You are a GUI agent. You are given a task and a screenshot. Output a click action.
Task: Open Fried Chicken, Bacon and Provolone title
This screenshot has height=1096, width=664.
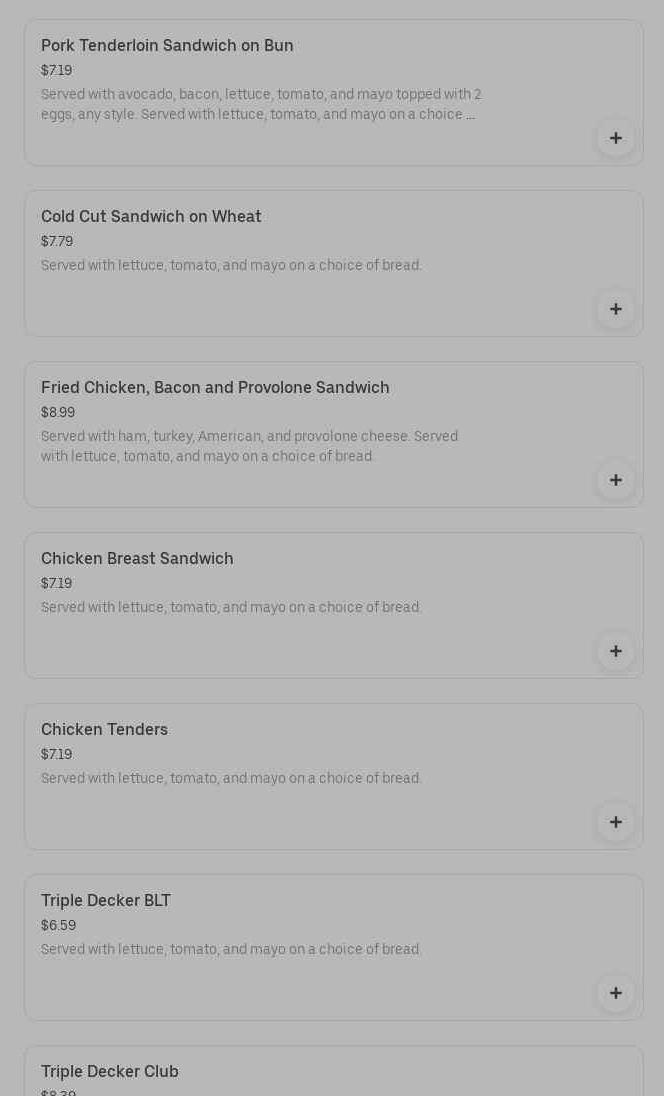click(x=215, y=388)
